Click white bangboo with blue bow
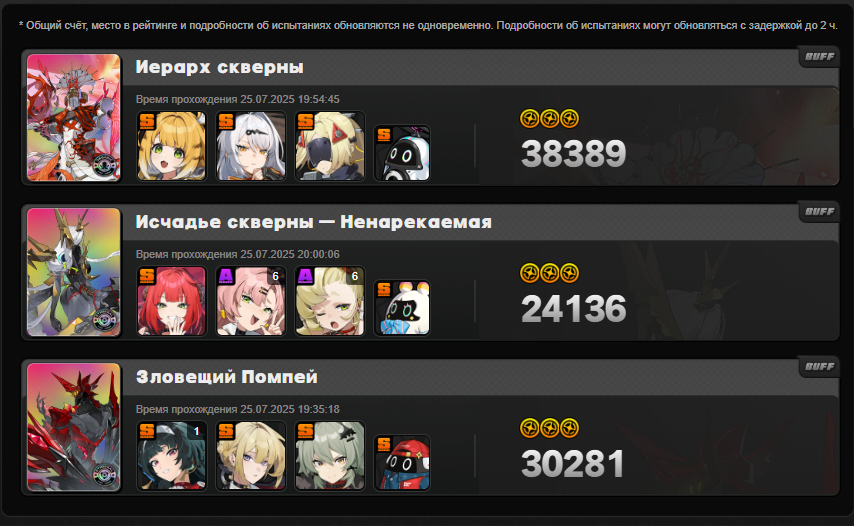The width and height of the screenshot is (854, 526). 402,308
